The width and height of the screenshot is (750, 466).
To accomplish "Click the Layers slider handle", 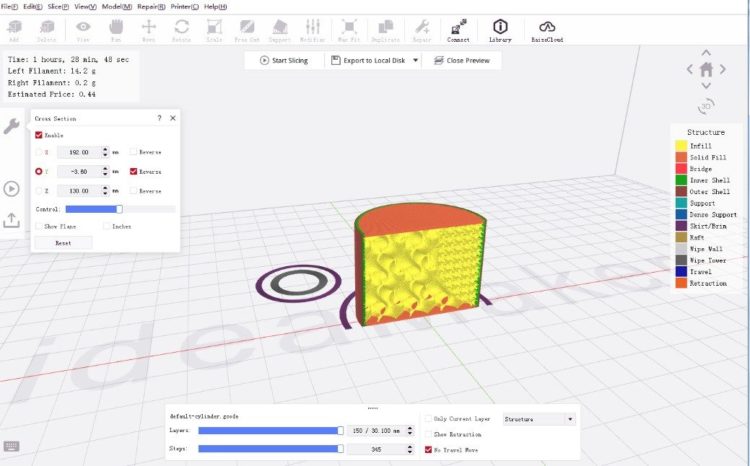I will pos(340,431).
